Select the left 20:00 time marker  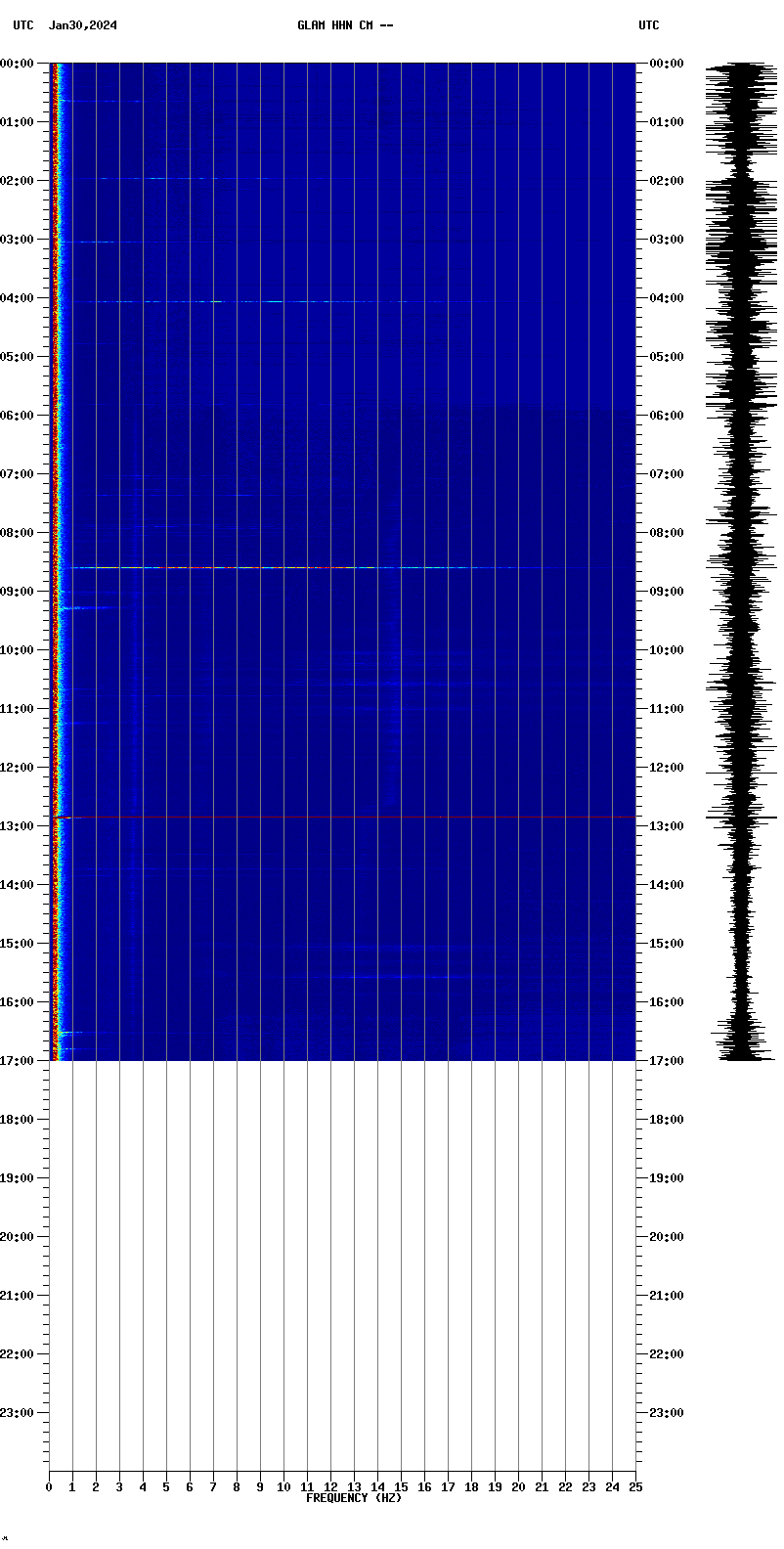coord(18,1237)
